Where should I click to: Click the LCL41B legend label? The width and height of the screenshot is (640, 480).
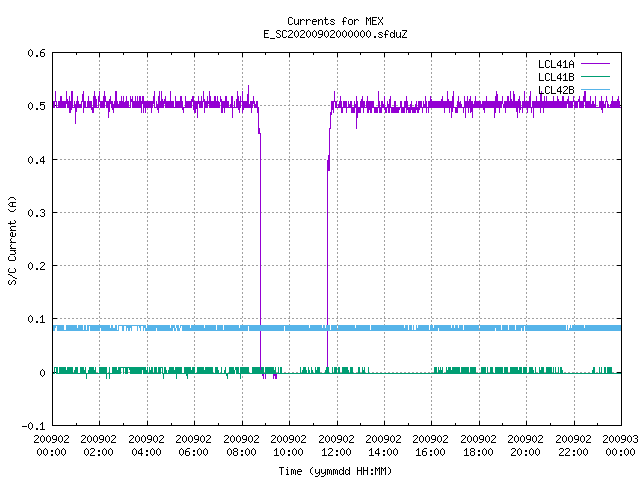(556, 77)
